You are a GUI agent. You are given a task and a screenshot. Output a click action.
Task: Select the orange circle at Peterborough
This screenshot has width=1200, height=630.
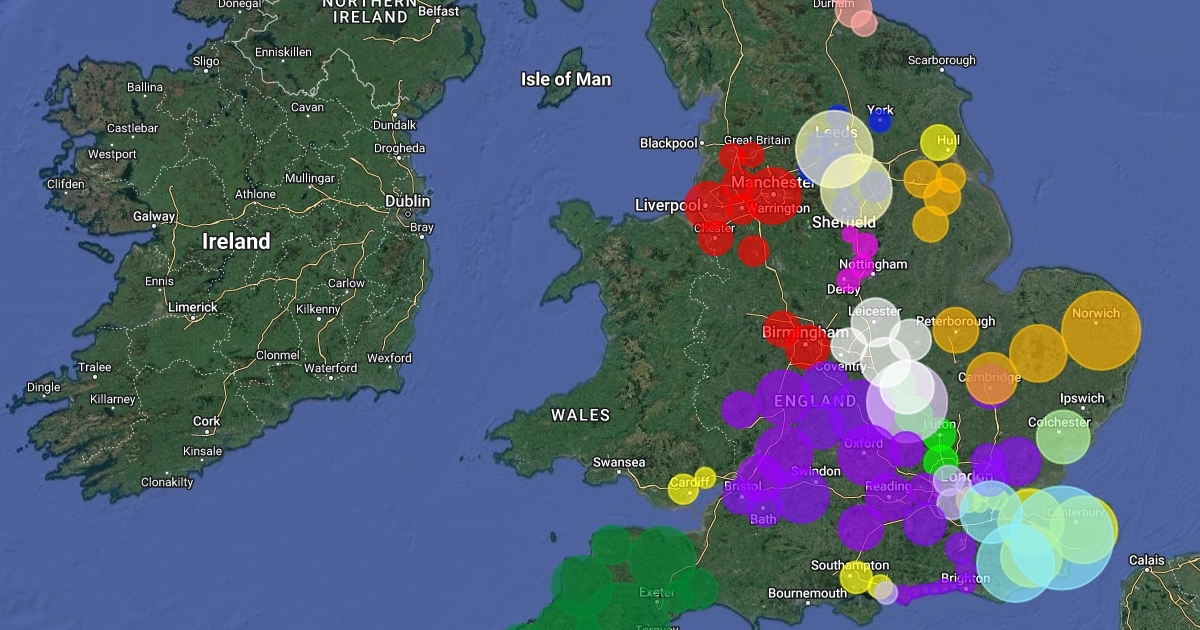[x=956, y=330]
